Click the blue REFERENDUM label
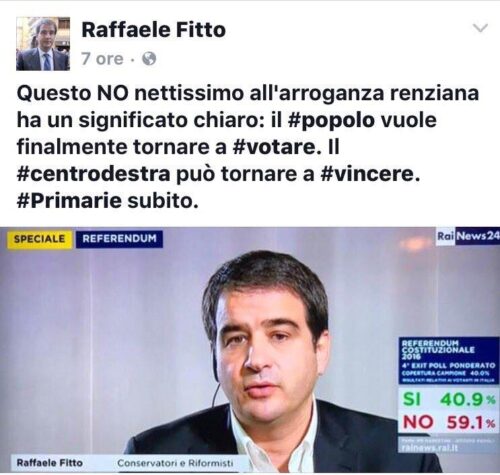The image size is (500, 475). tap(119, 239)
